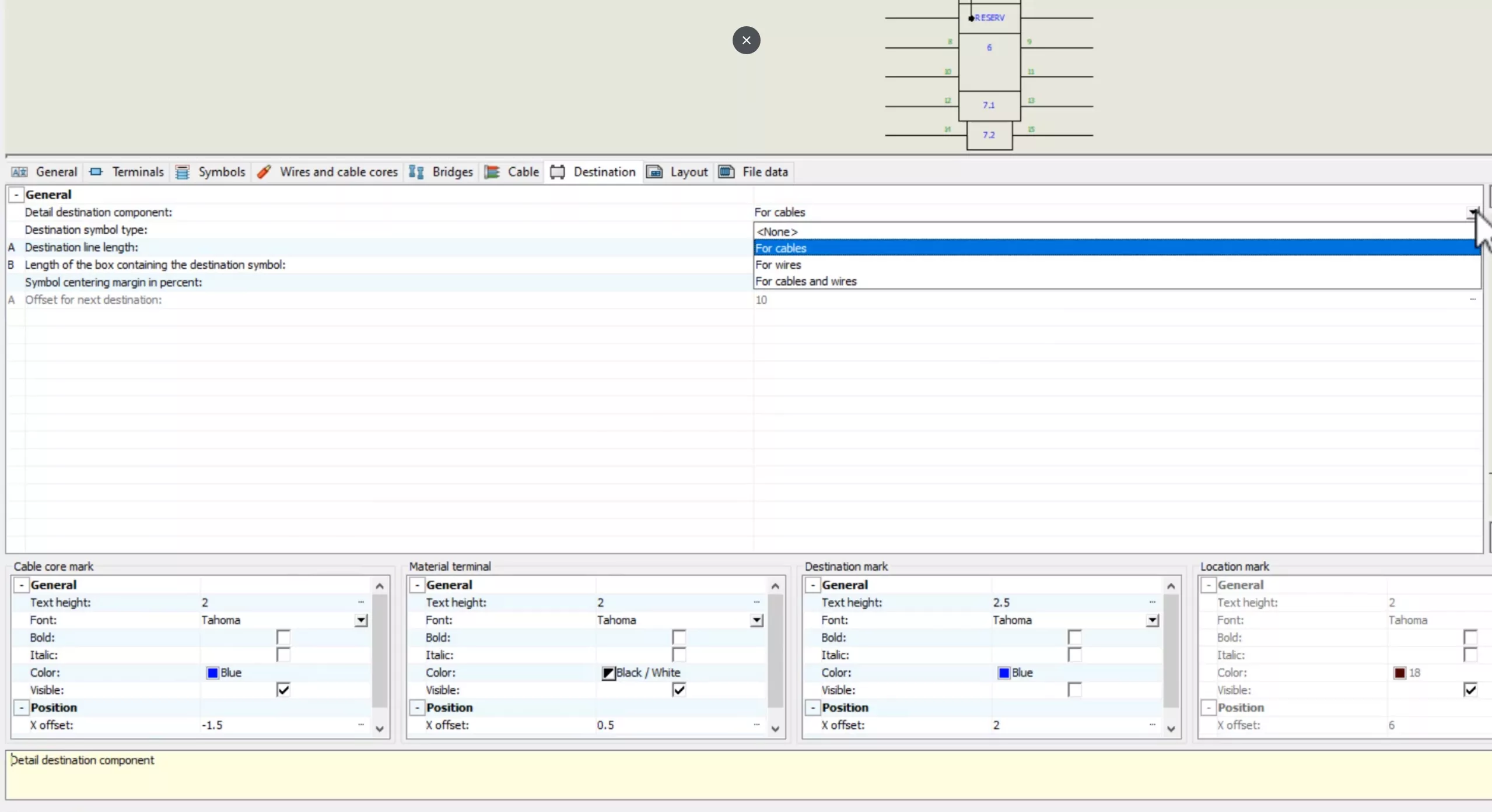Collapse Cable core mark Position group
Image resolution: width=1492 pixels, height=812 pixels.
(22, 707)
